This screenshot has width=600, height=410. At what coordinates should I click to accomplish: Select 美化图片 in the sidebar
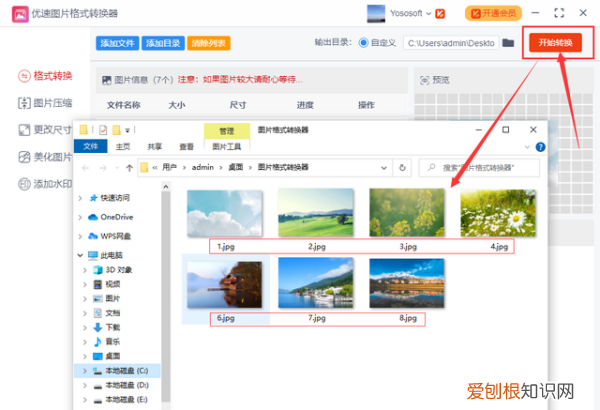45,157
